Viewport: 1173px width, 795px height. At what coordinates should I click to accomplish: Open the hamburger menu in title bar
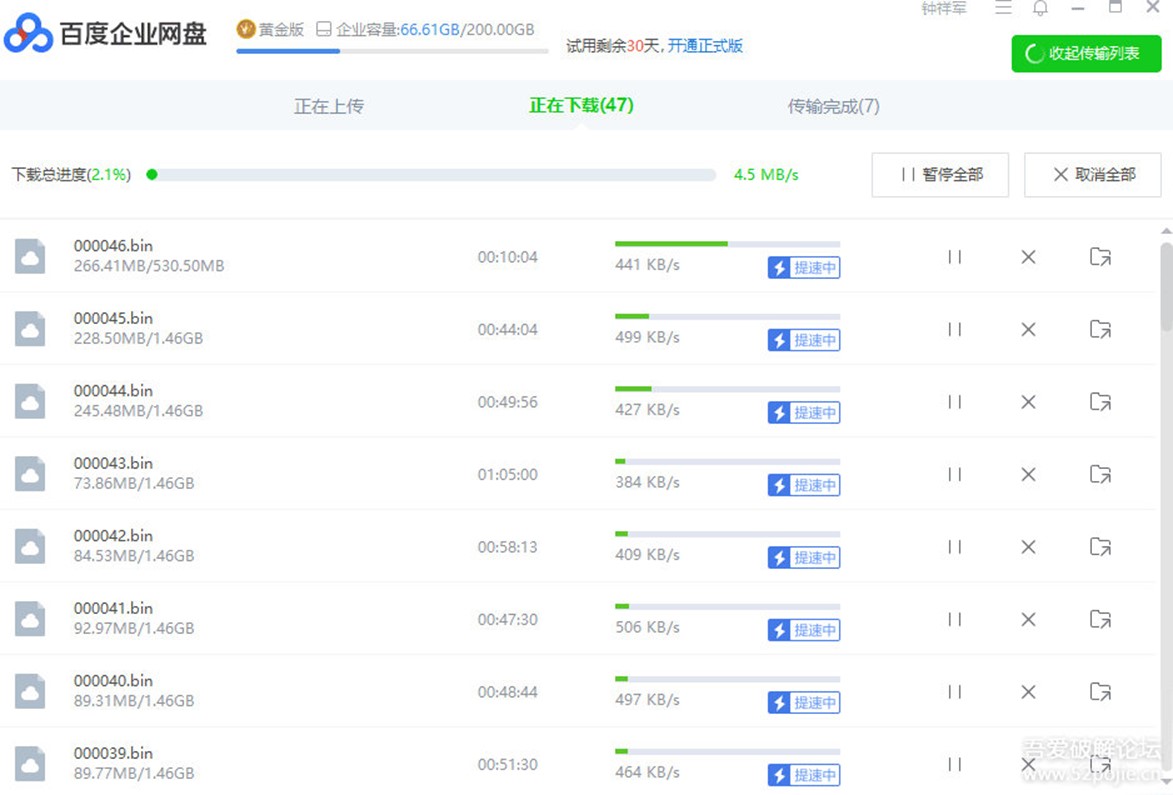(1003, 9)
